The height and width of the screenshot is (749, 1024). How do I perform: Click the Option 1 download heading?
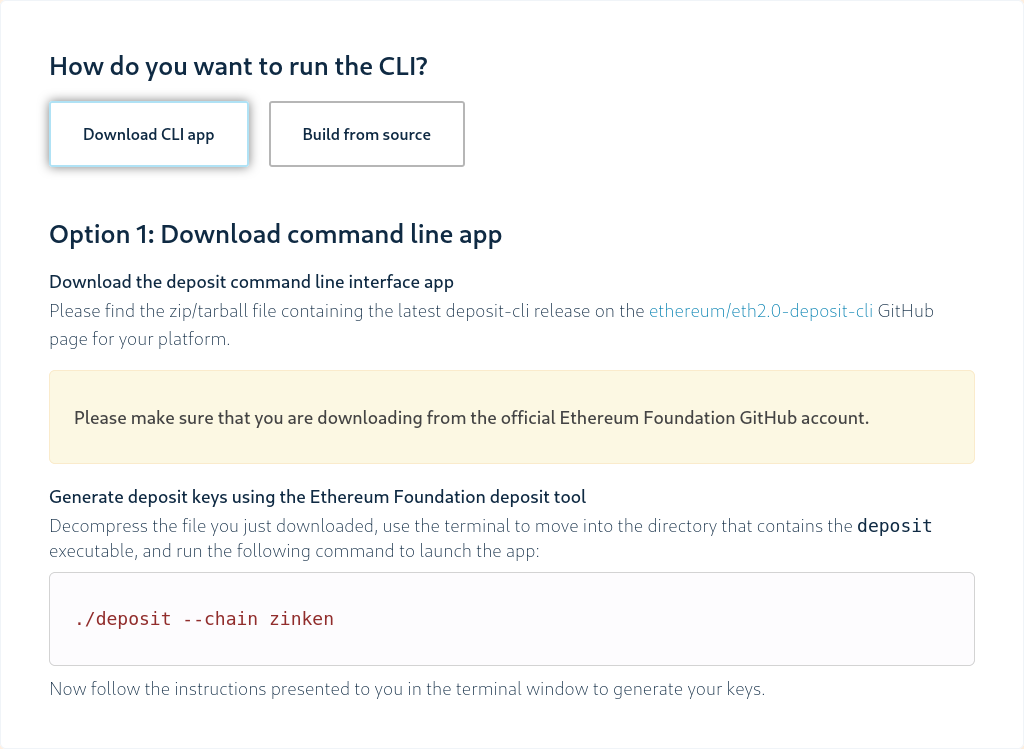(x=275, y=233)
